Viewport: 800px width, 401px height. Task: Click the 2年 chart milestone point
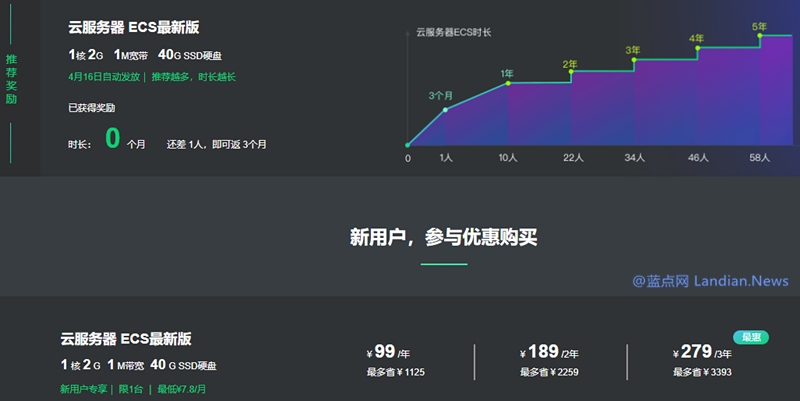tap(571, 71)
